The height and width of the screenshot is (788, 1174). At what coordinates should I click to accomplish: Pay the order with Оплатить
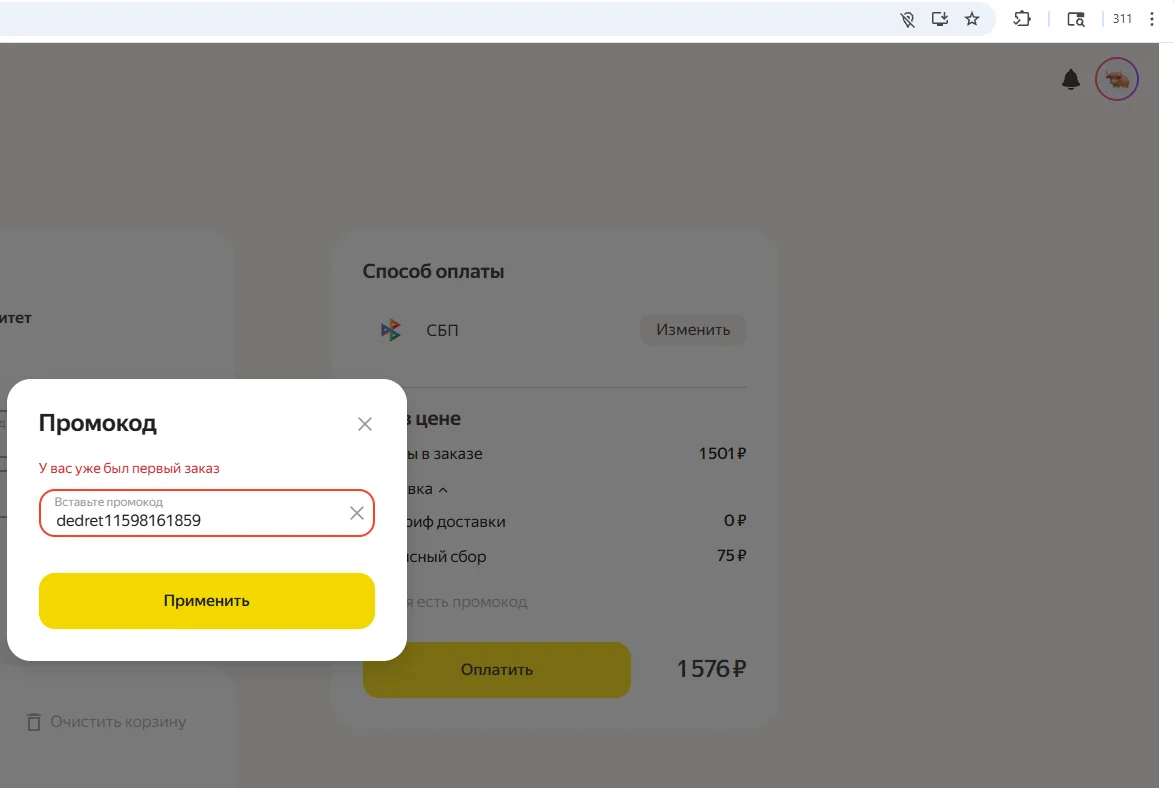click(x=496, y=670)
